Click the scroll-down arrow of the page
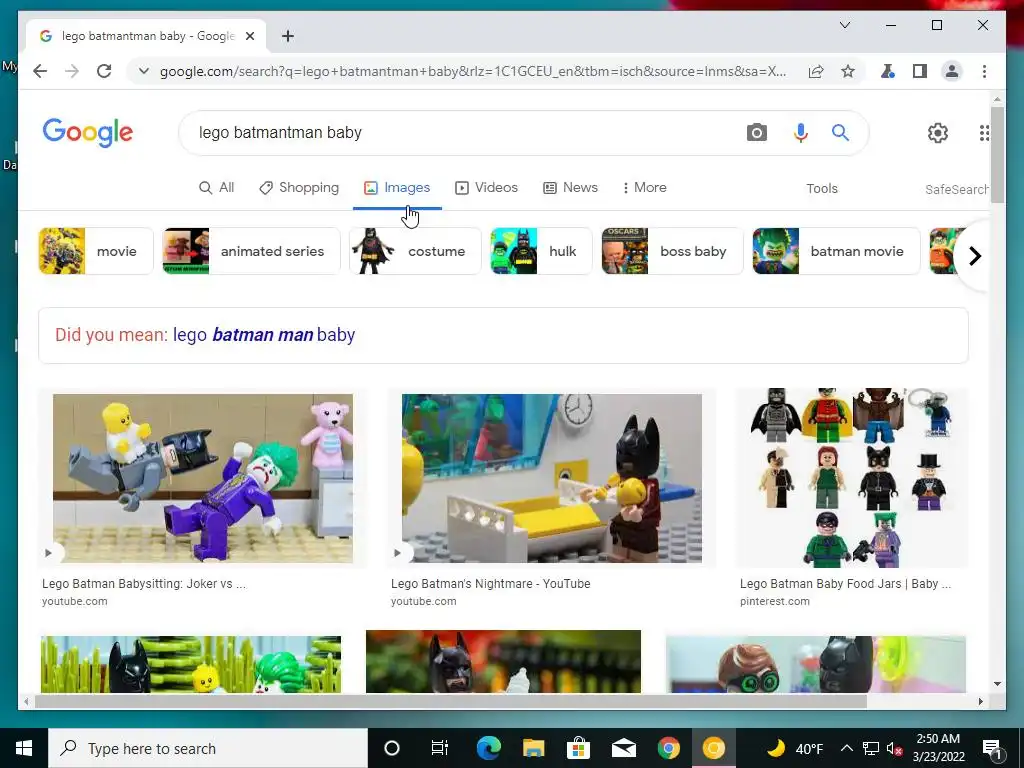The width and height of the screenshot is (1024, 768). 997,684
